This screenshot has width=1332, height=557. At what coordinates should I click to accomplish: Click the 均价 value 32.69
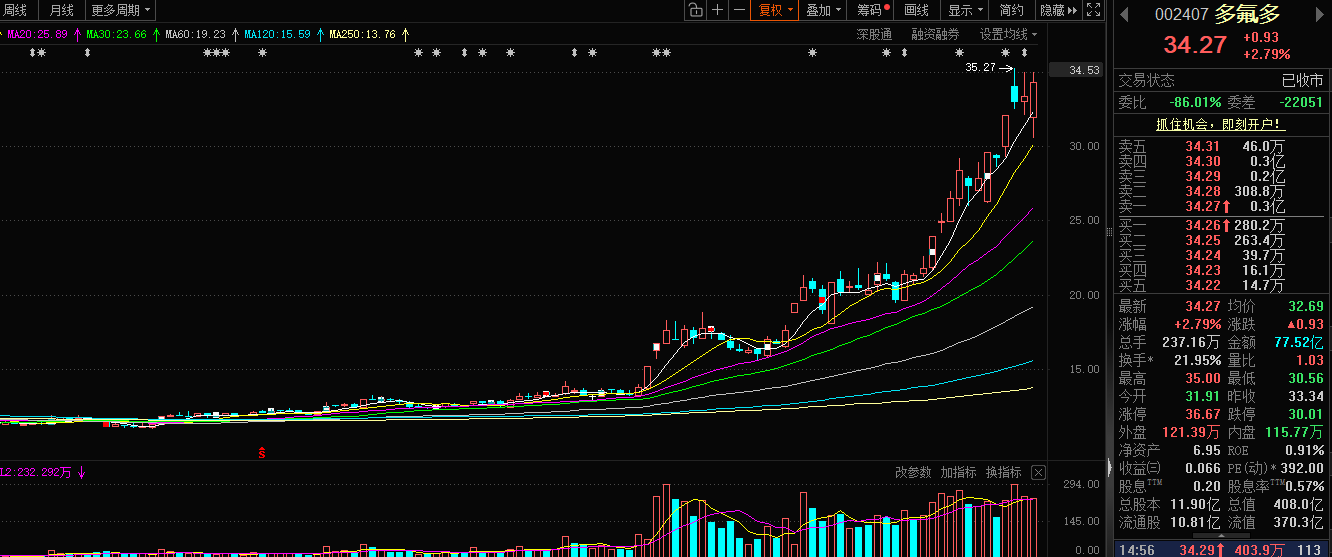1305,306
